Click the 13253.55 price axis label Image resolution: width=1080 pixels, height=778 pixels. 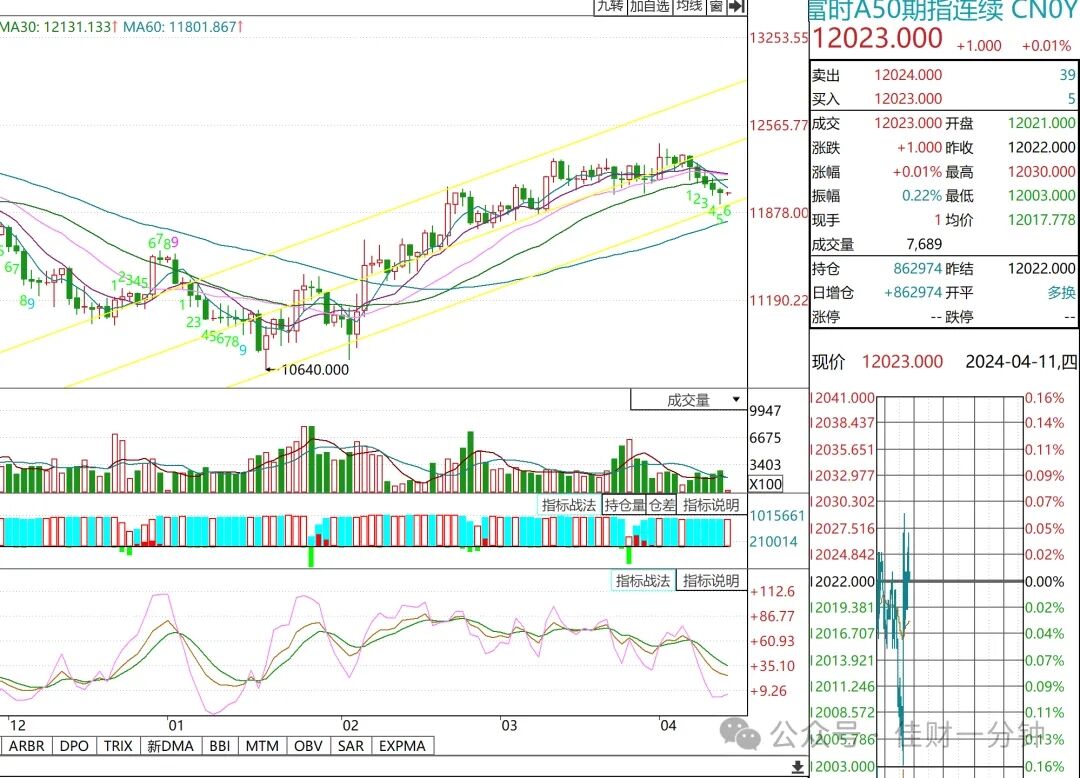point(778,38)
